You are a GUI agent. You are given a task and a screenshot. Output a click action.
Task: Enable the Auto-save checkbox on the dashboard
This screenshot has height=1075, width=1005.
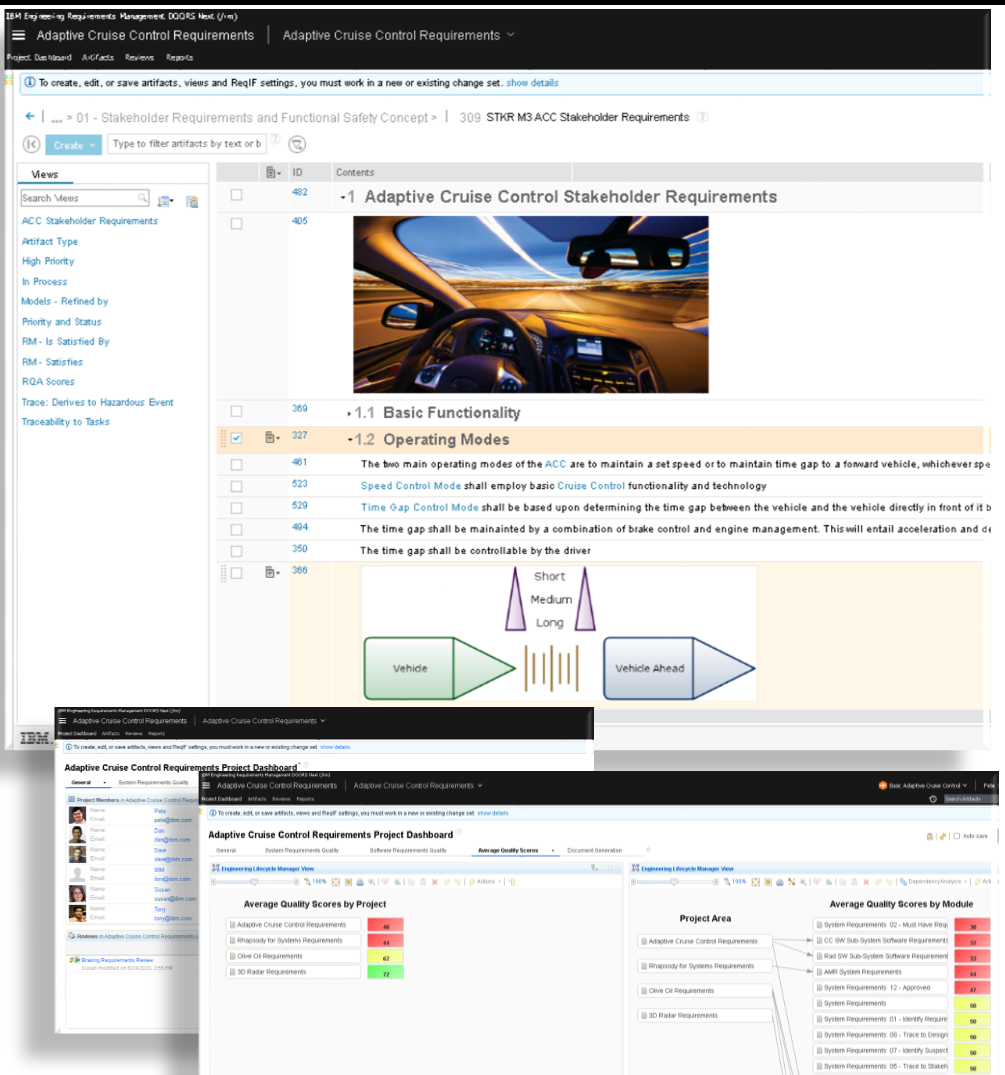pyautogui.click(x=957, y=836)
